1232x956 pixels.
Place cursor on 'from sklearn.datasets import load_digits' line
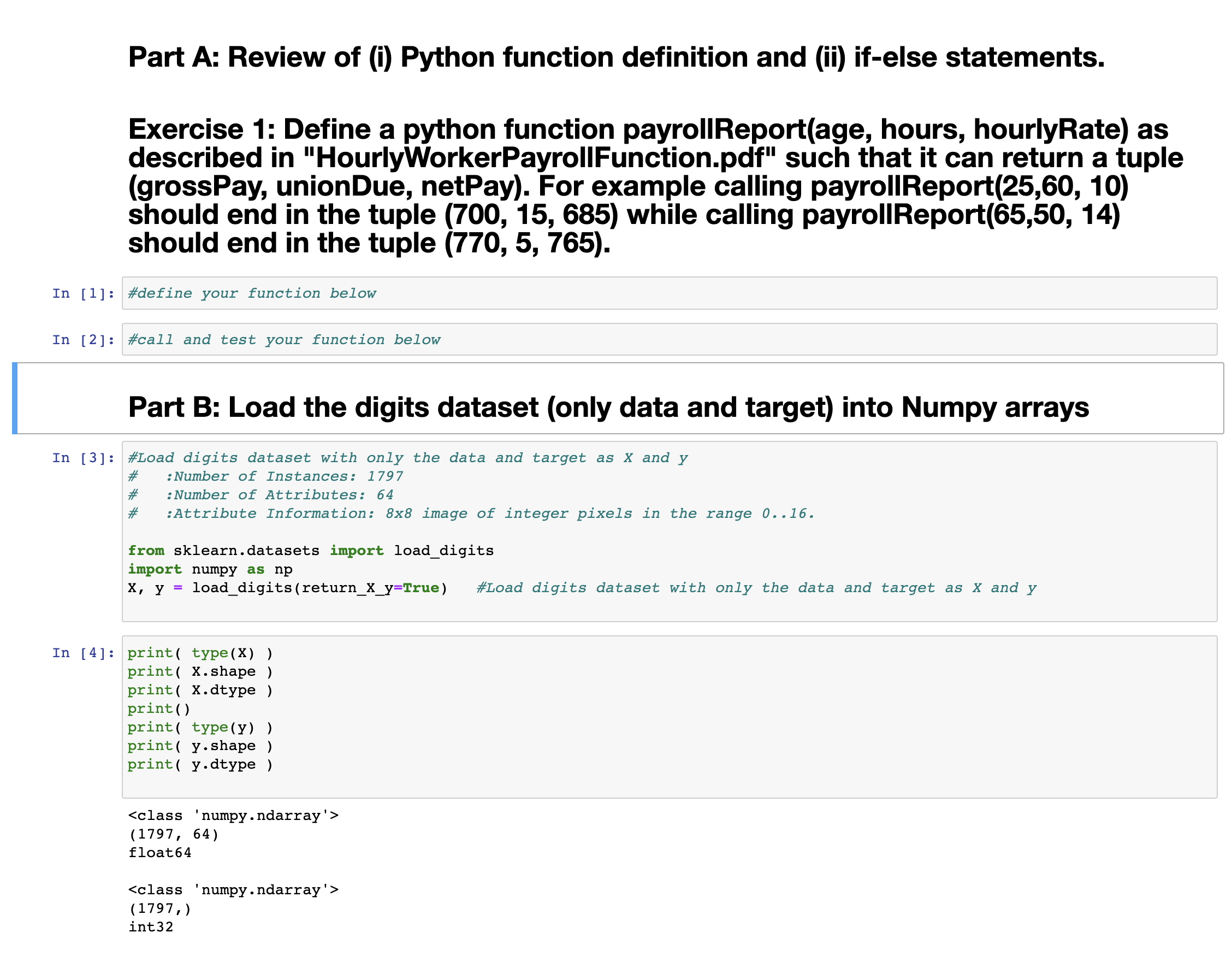tap(310, 551)
